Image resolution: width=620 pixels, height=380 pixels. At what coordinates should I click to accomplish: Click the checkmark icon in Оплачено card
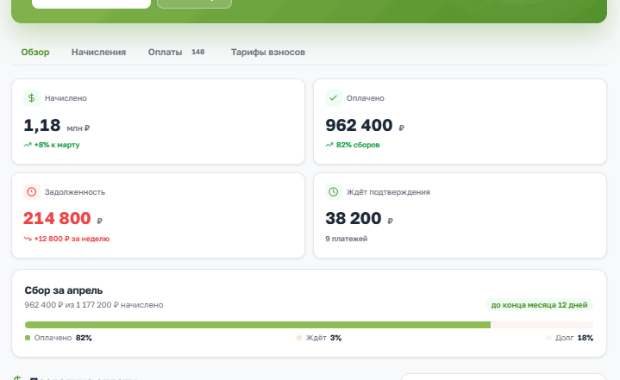pos(333,98)
